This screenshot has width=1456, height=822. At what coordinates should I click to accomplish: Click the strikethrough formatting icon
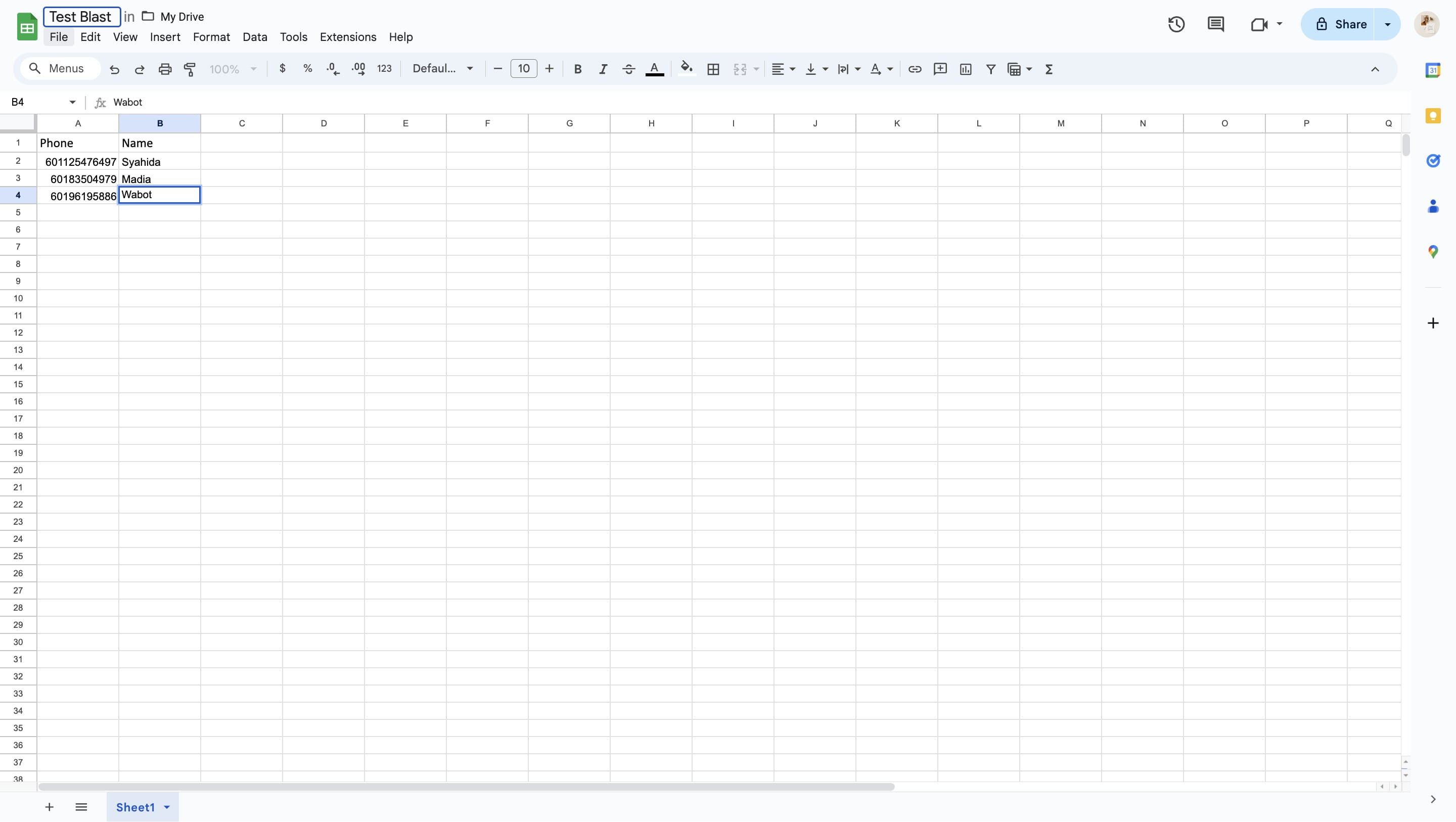[628, 68]
